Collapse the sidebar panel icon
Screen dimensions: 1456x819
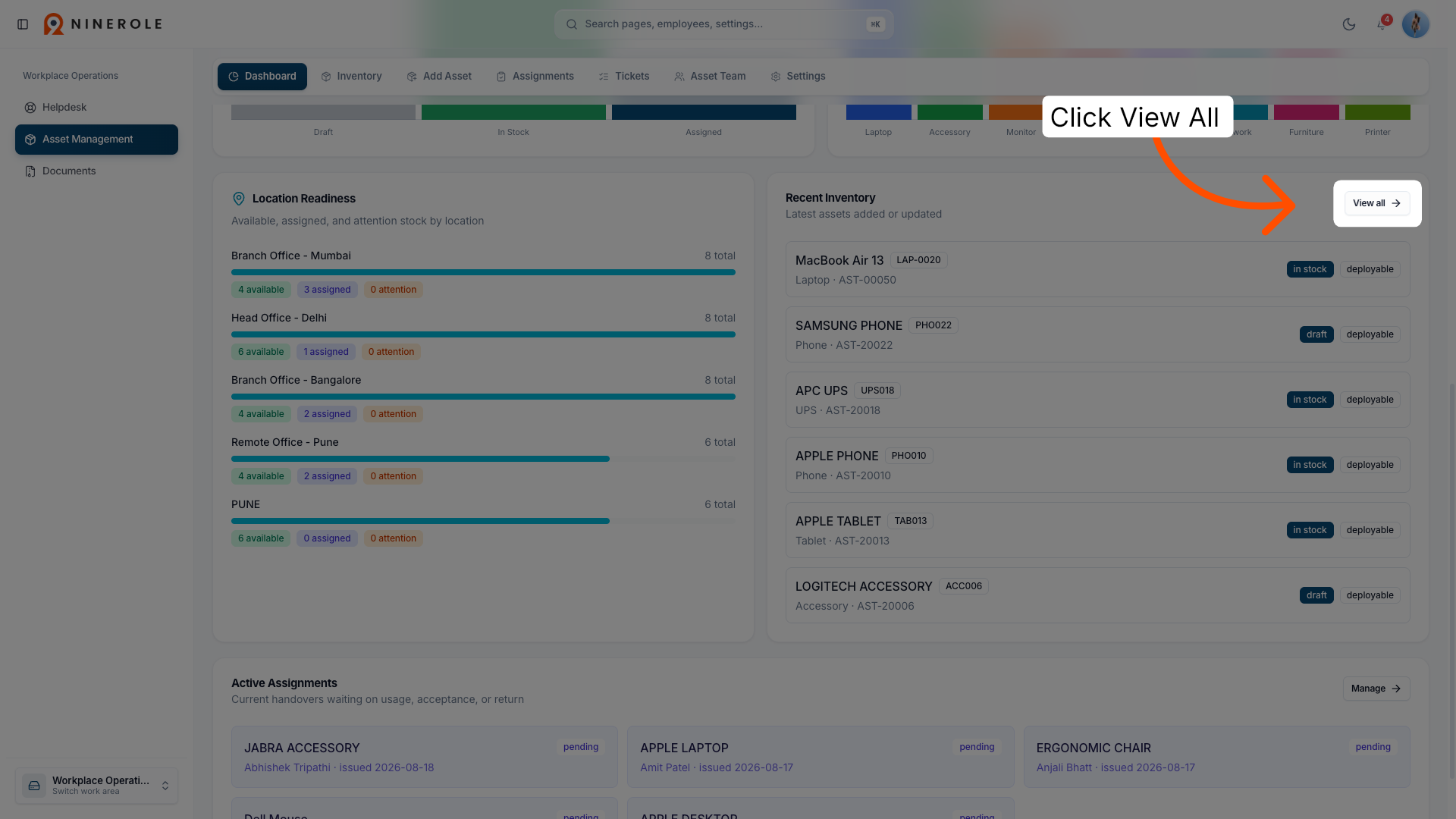click(23, 24)
